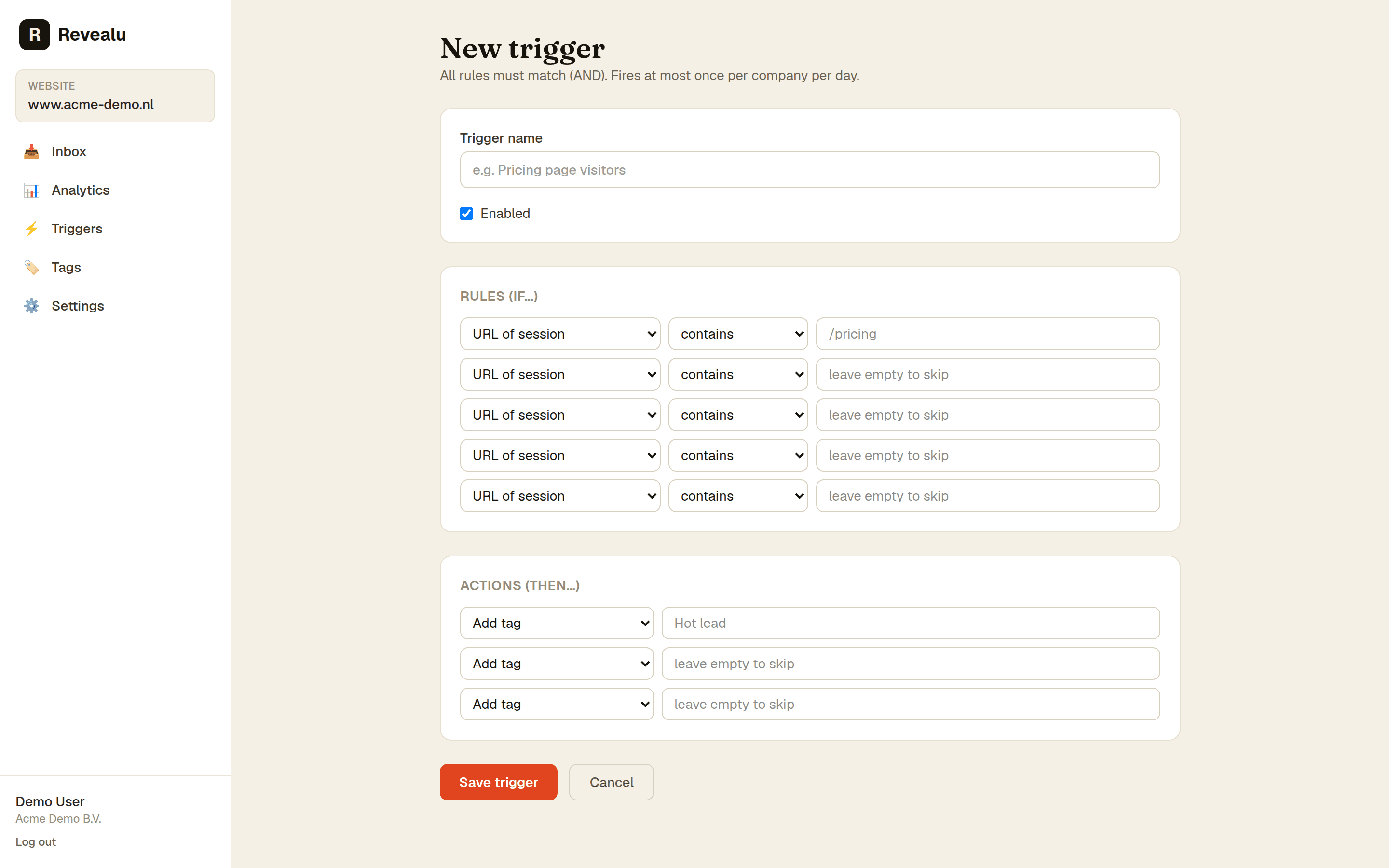Screen dimensions: 1389x868
Task: Save the new trigger
Action: pos(498,782)
